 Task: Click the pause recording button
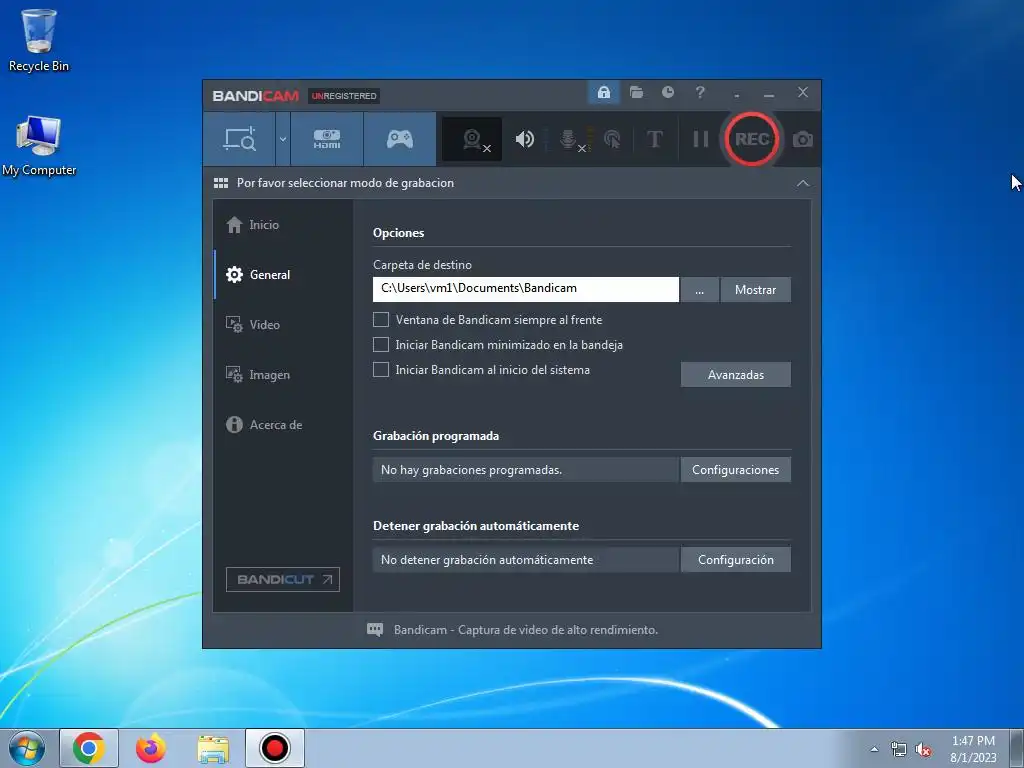click(x=701, y=139)
